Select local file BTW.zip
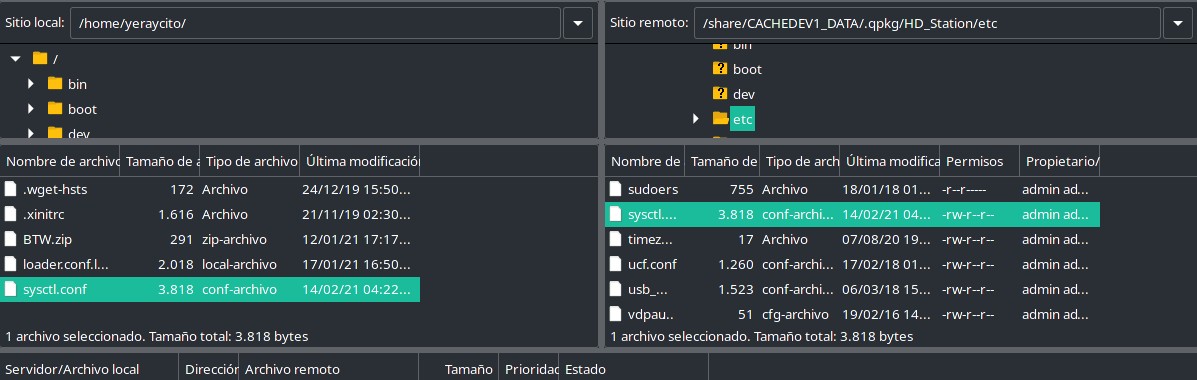 210,240
